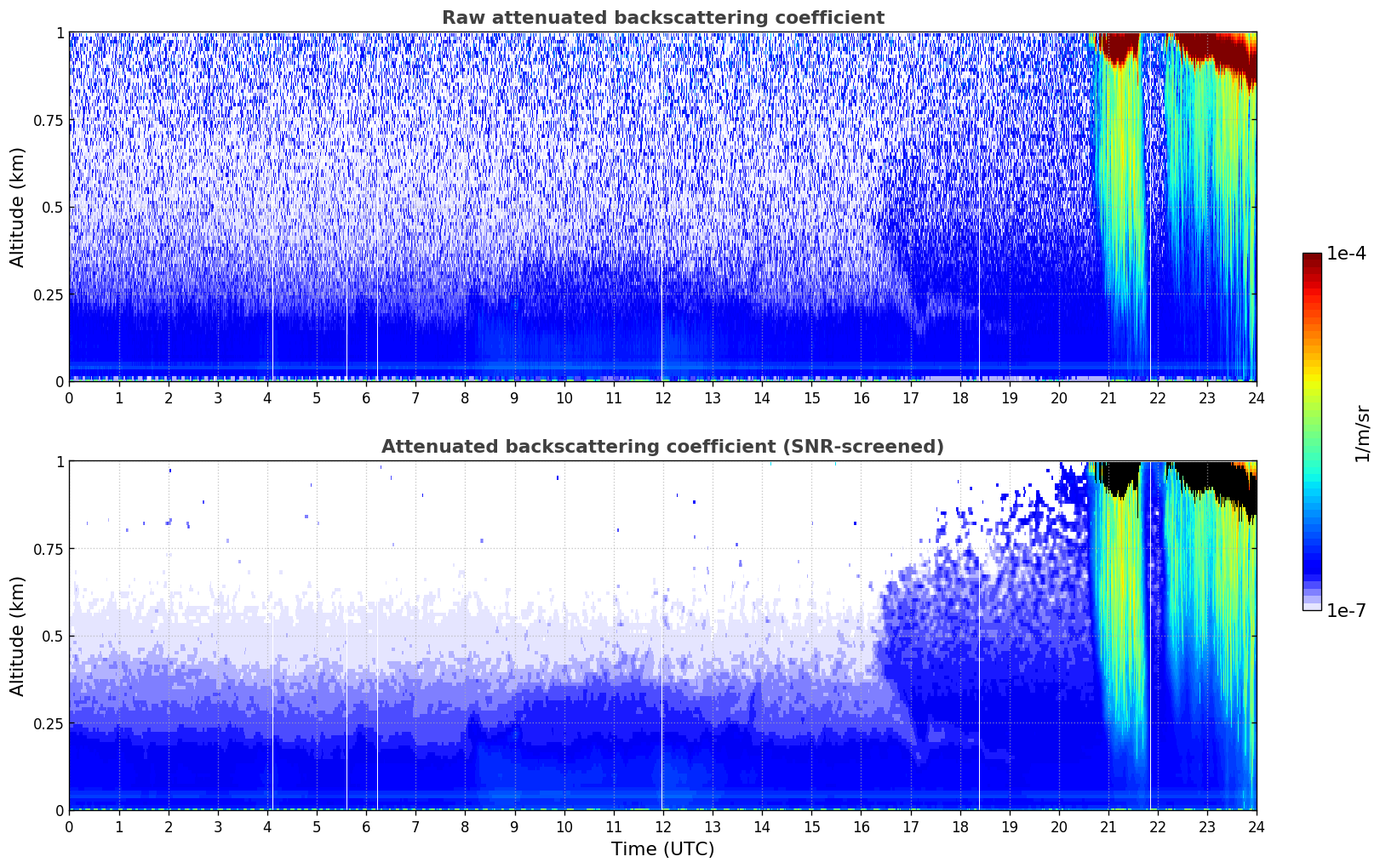Select the "Altitude (km)" label of the SNR-screened plot

tap(18, 636)
